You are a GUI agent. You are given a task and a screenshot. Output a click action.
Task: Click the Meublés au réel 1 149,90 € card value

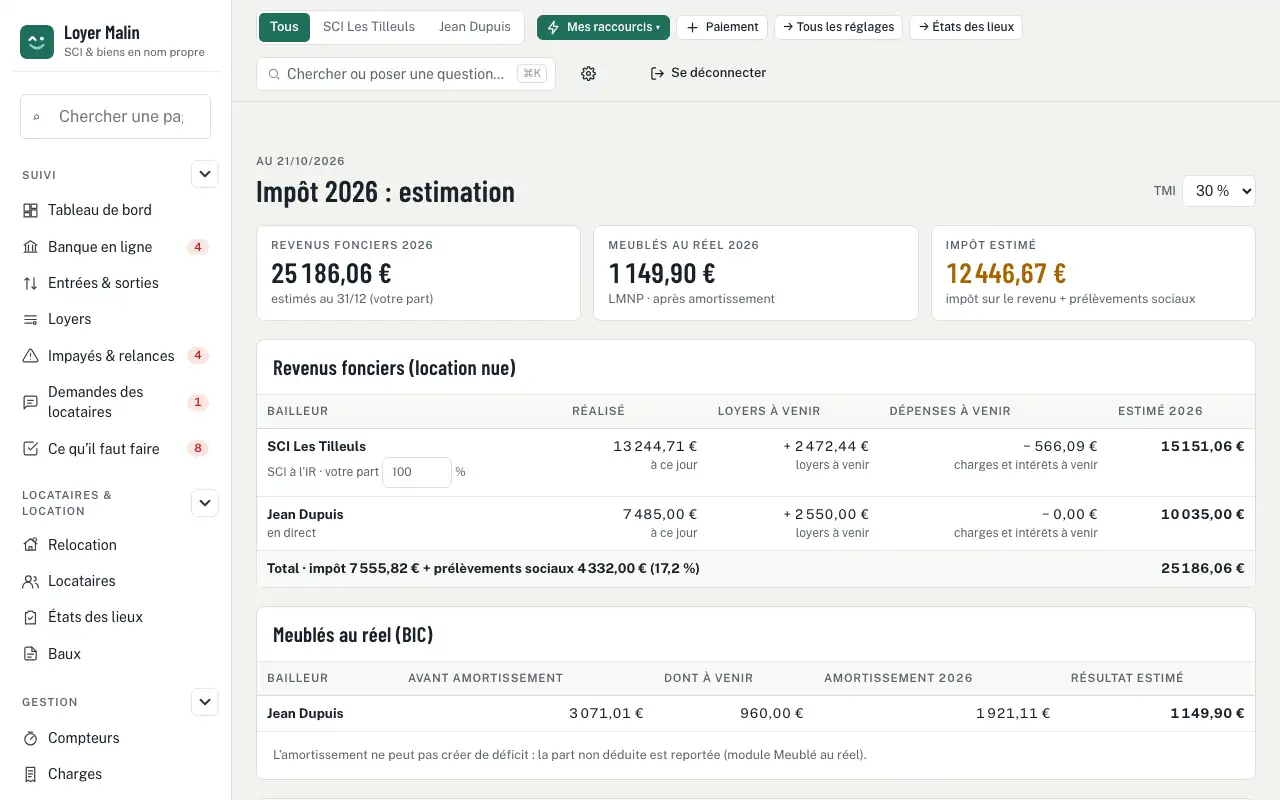pyautogui.click(x=662, y=273)
